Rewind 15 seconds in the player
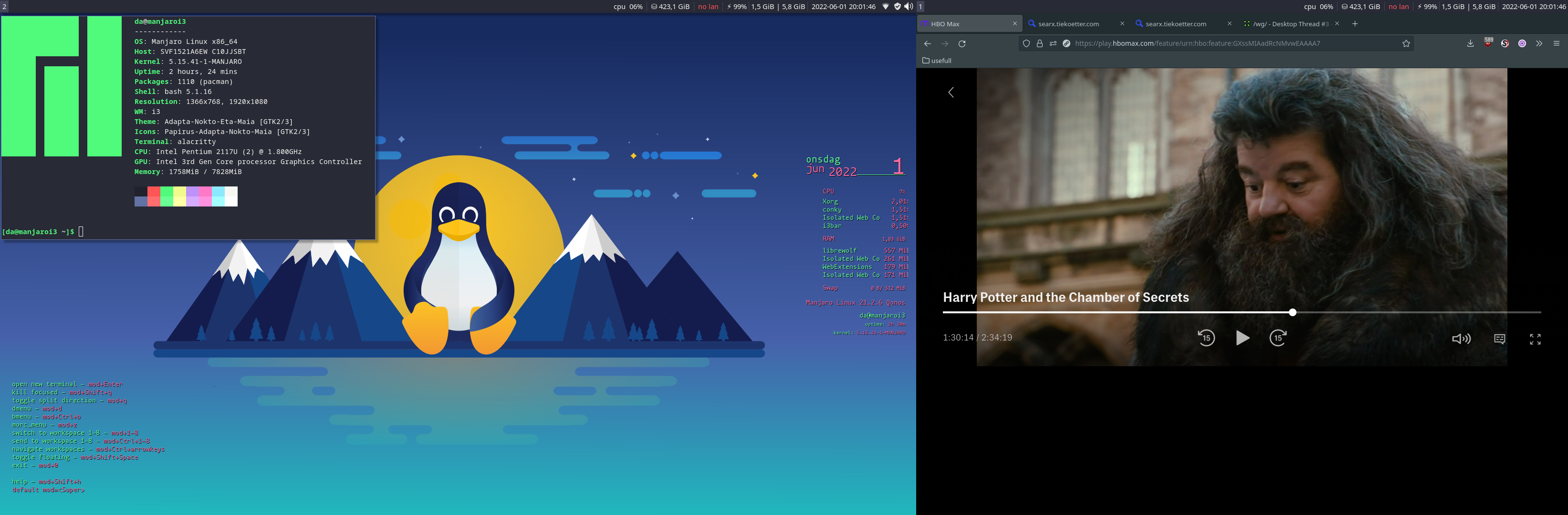The image size is (1568, 515). [x=1206, y=338]
